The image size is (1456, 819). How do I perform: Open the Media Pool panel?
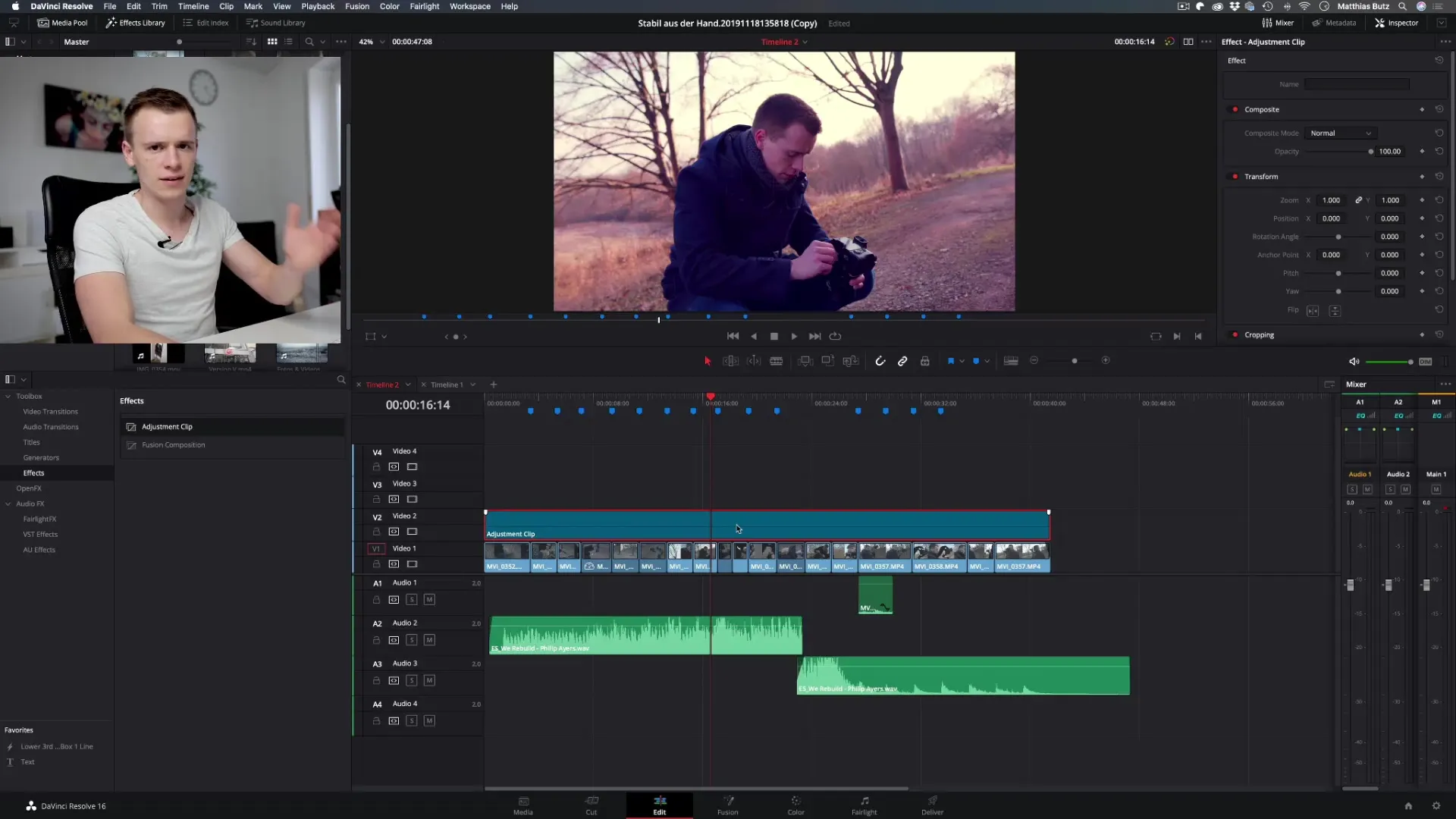62,23
